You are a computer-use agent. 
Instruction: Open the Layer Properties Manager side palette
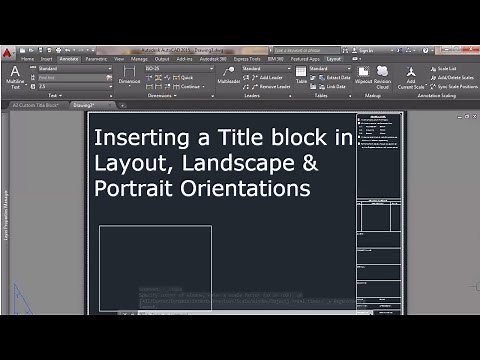[6, 215]
